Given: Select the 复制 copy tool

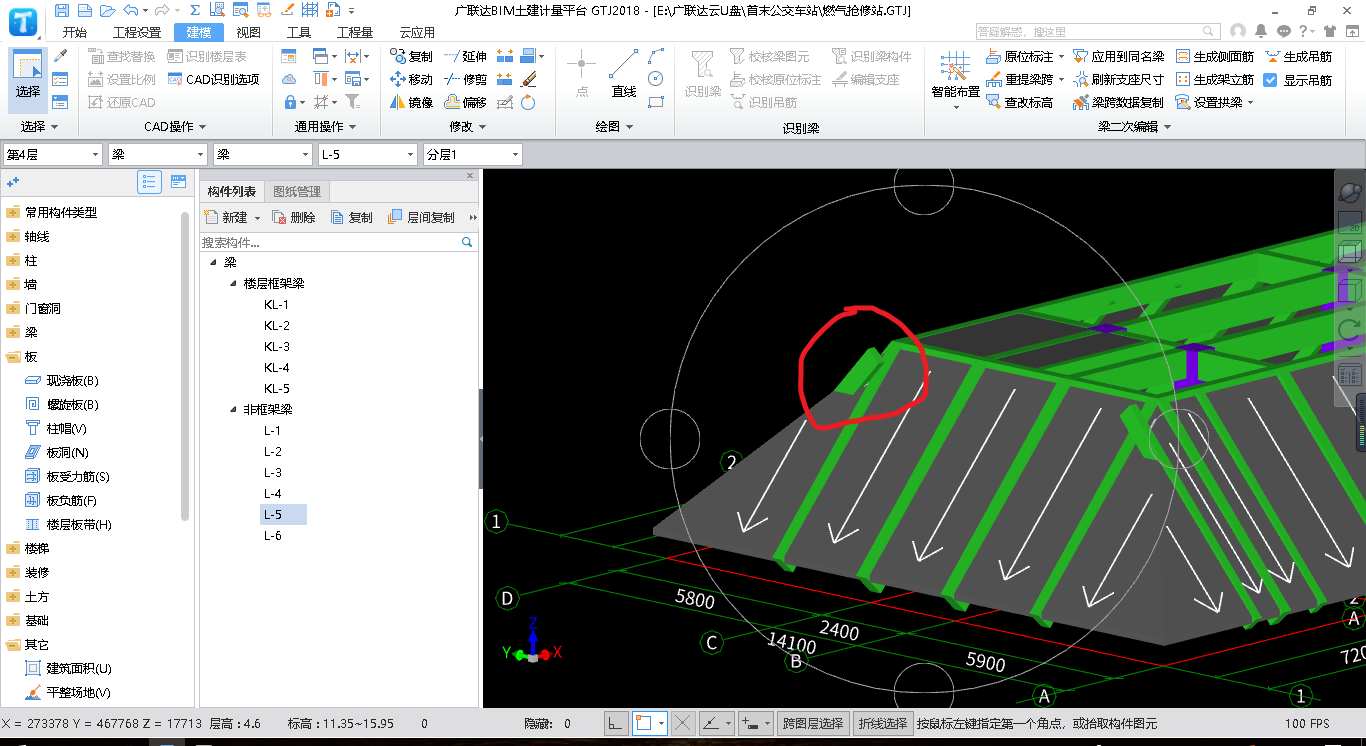Looking at the screenshot, I should point(412,57).
